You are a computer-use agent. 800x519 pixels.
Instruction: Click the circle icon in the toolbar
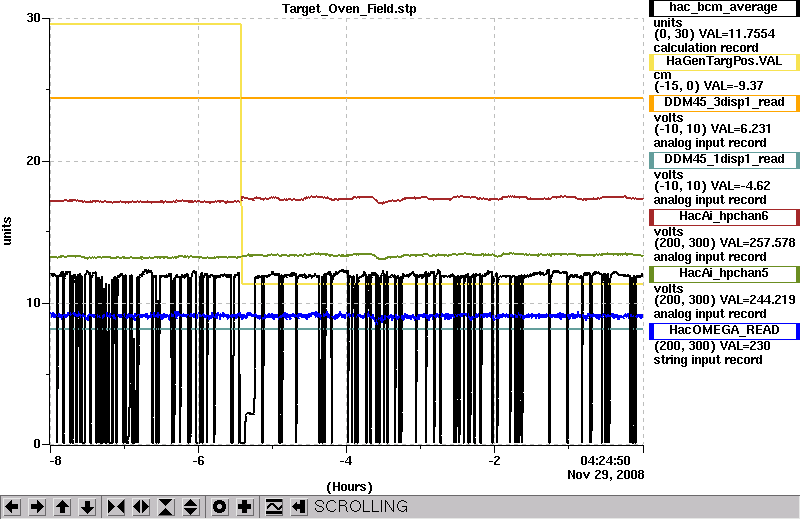(219, 507)
